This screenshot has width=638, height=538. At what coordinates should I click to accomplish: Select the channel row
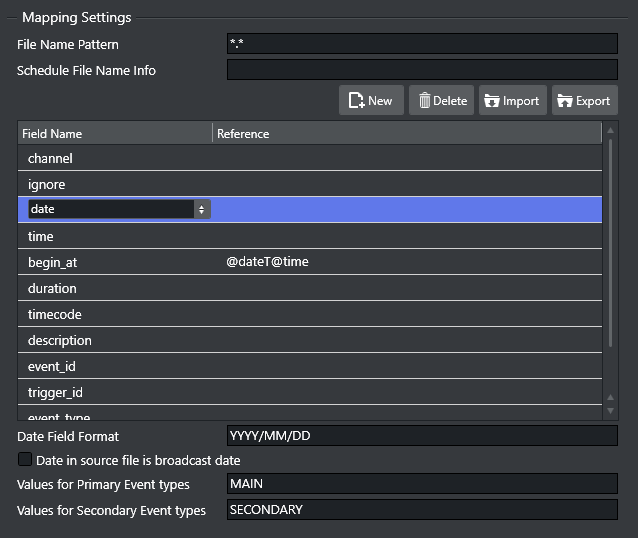[310, 158]
